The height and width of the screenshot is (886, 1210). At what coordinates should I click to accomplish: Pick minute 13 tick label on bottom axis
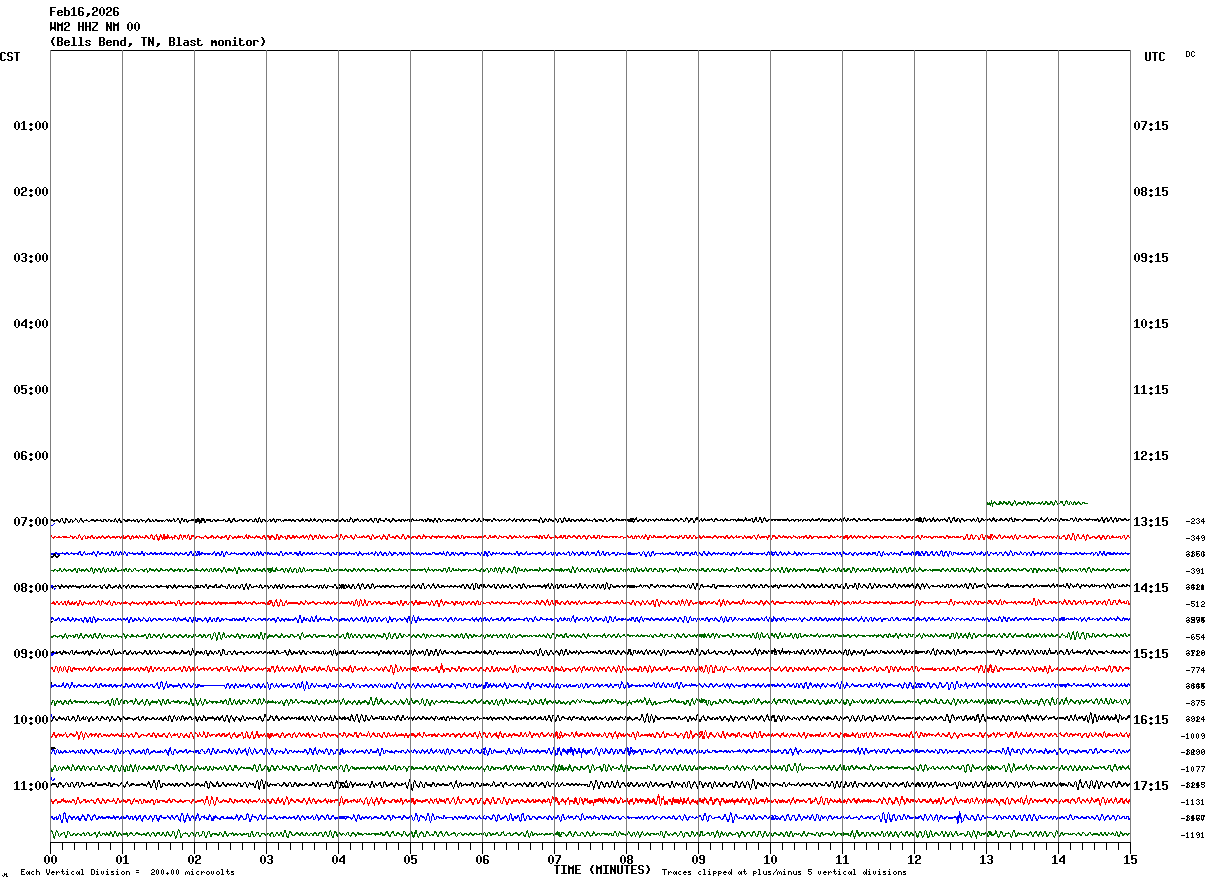(986, 860)
